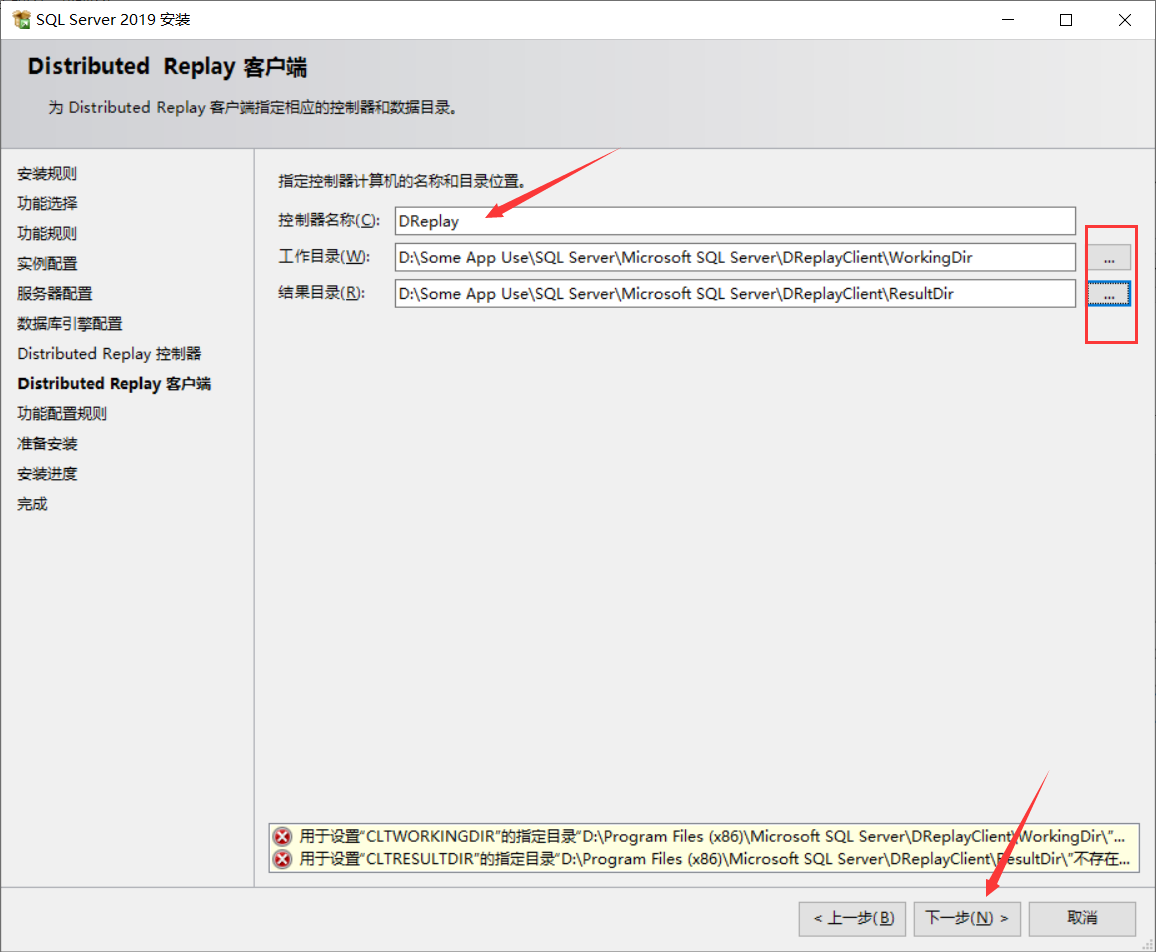The image size is (1156, 952).
Task: Click the 控制器名称(C) label
Action: pos(329,220)
